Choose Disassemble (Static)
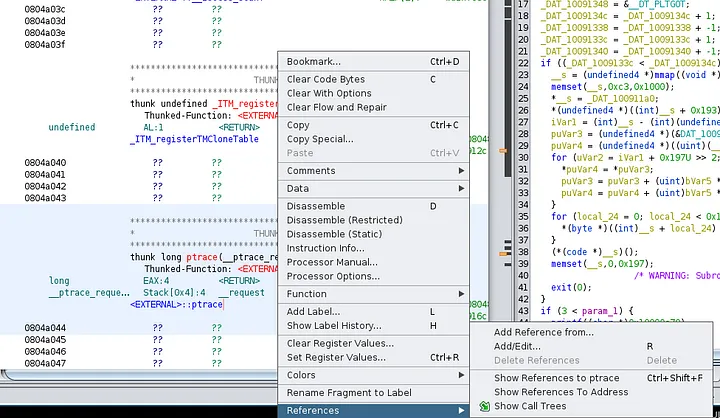The image size is (720, 418). click(373, 234)
